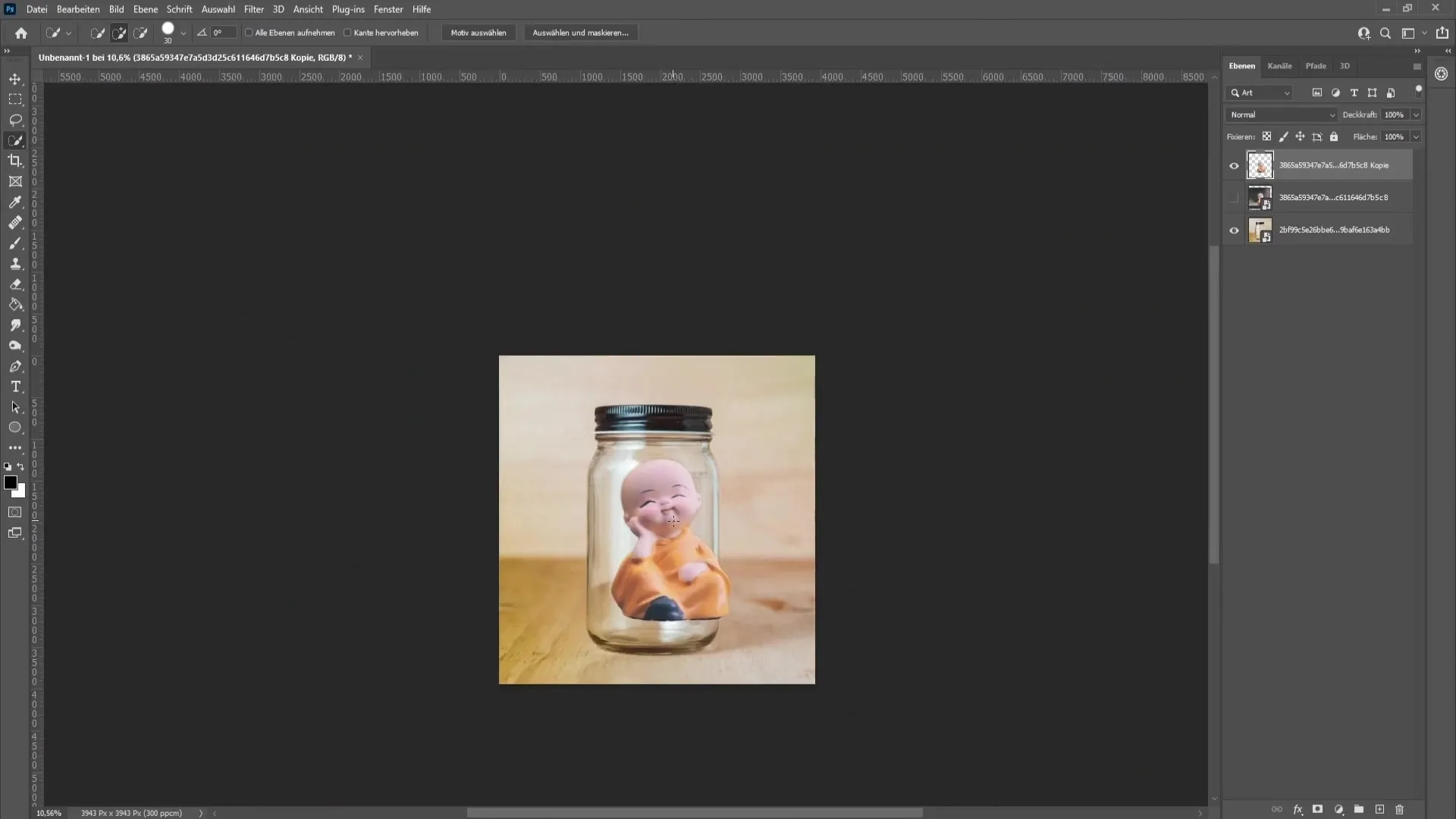Open the brush preset picker arrow

(x=183, y=33)
